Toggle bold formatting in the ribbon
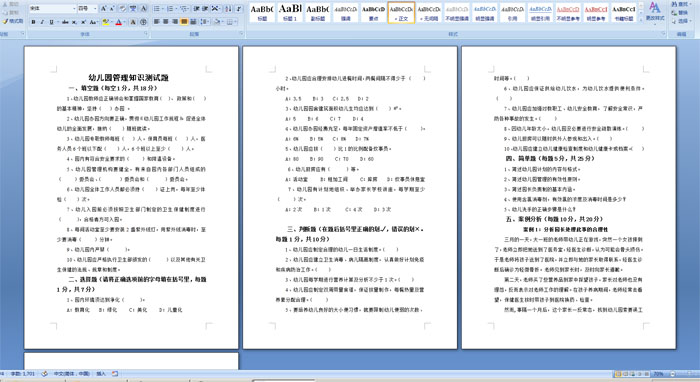The width and height of the screenshot is (700, 382). [33, 22]
